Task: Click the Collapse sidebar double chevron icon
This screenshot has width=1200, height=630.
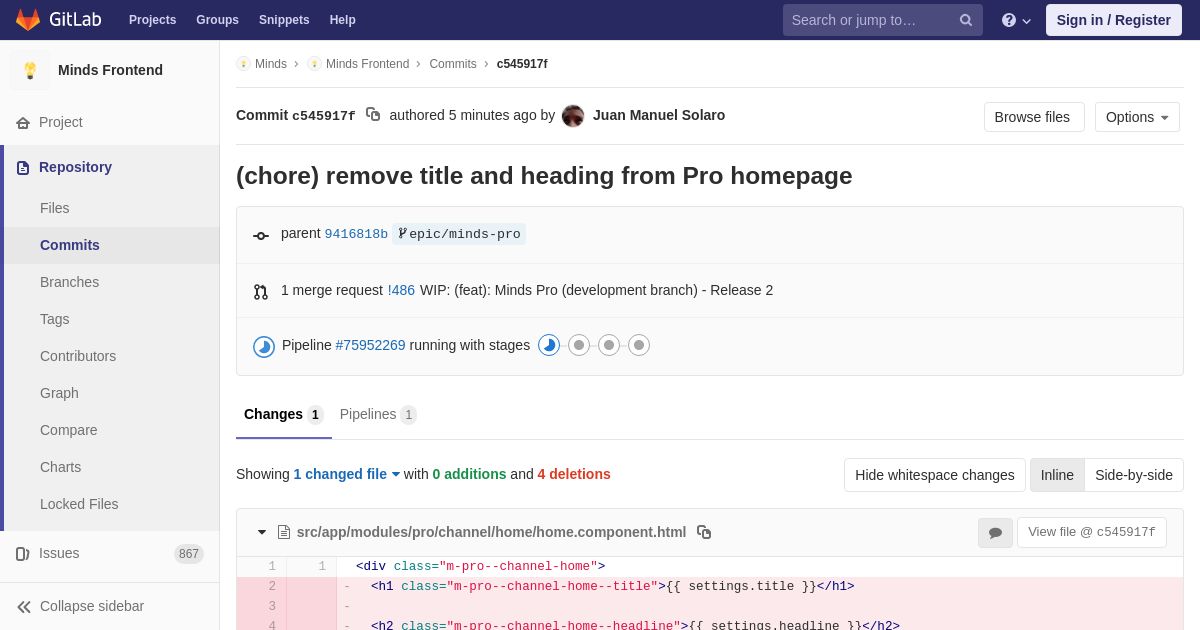Action: (24, 607)
